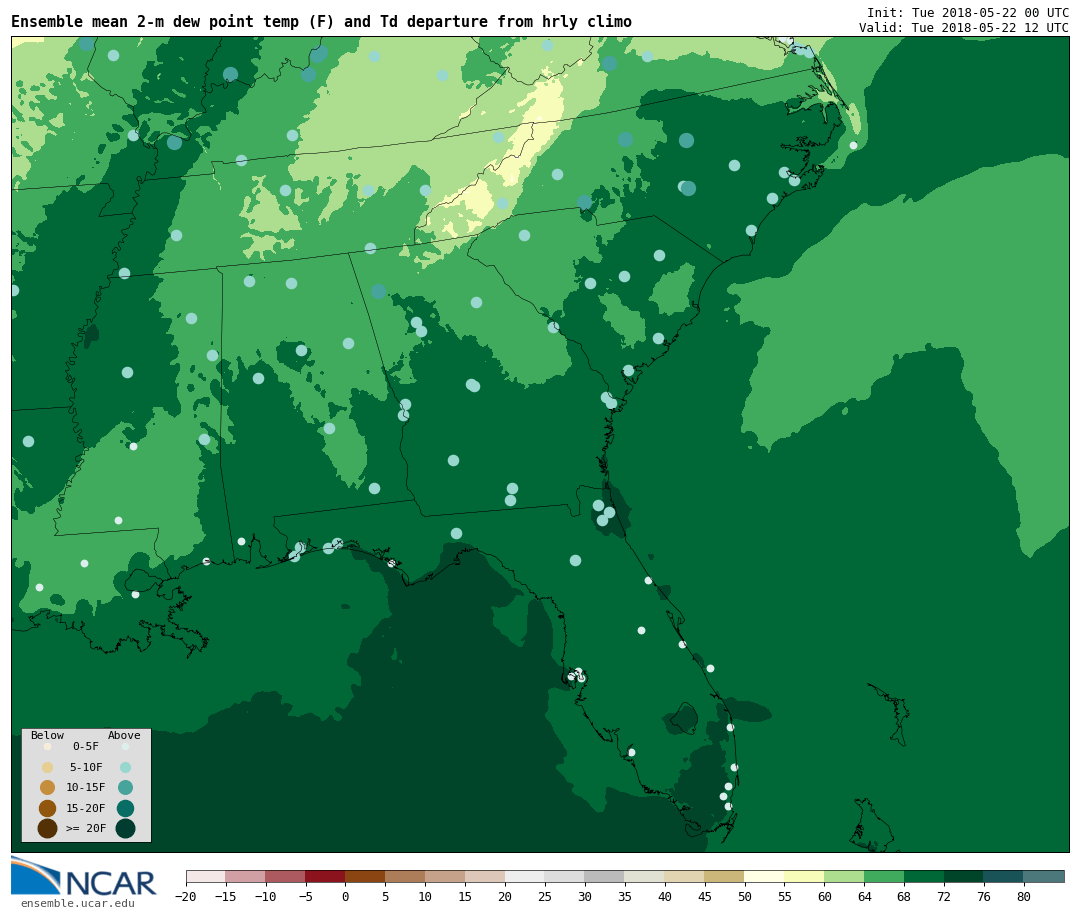
Task: Select the 45 to 50 tan swatch
Action: pyautogui.click(x=725, y=876)
